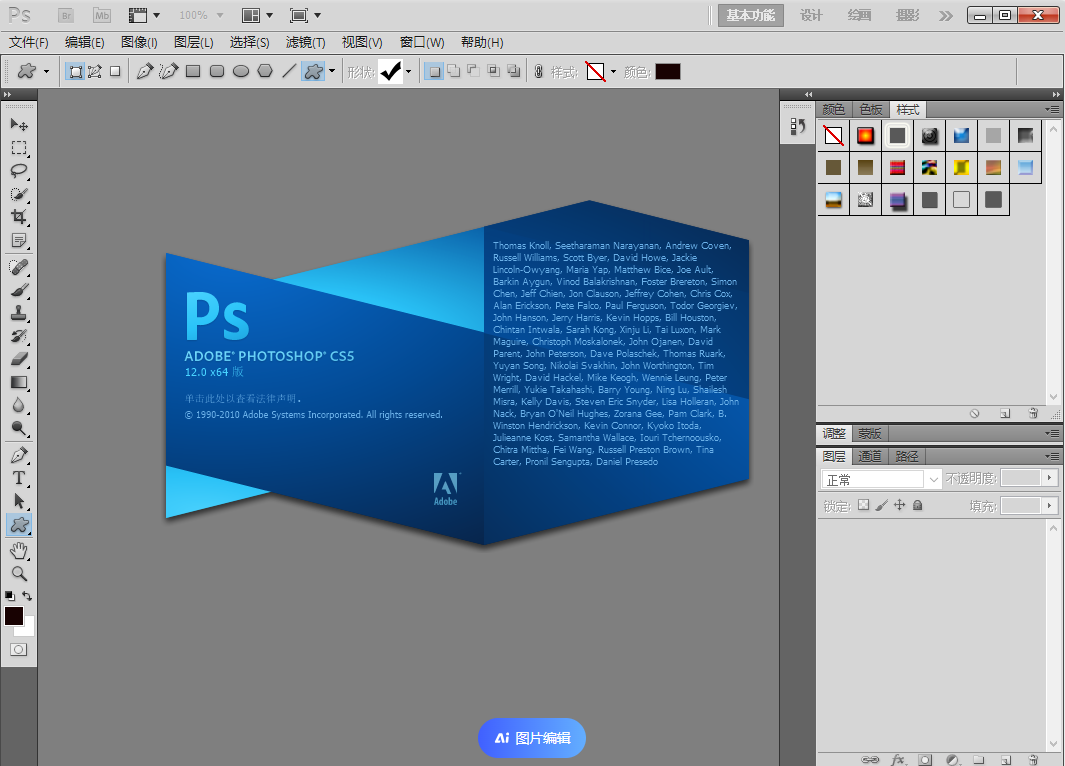
Task: Apply the red-orange glowing style swatch
Action: point(865,136)
